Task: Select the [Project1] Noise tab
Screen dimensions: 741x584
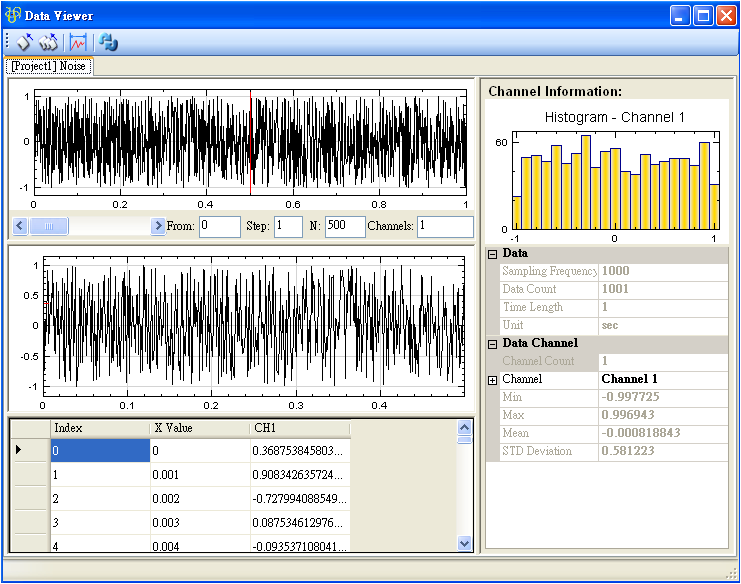Action: coord(49,66)
